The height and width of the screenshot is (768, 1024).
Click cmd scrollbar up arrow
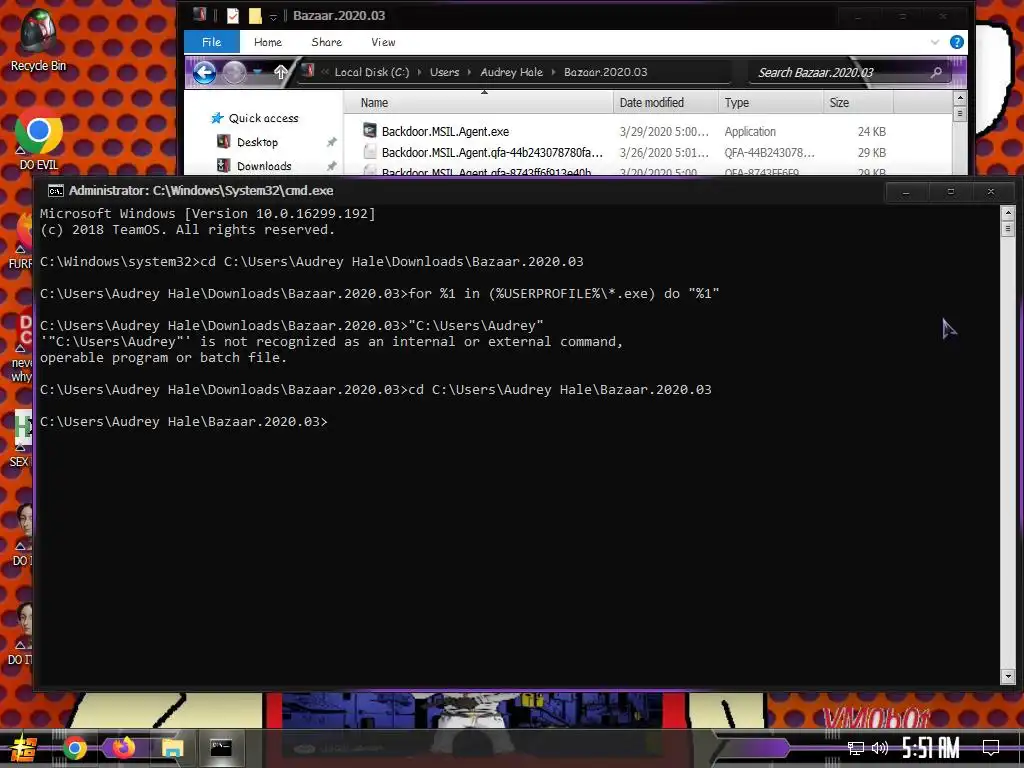coord(1008,213)
